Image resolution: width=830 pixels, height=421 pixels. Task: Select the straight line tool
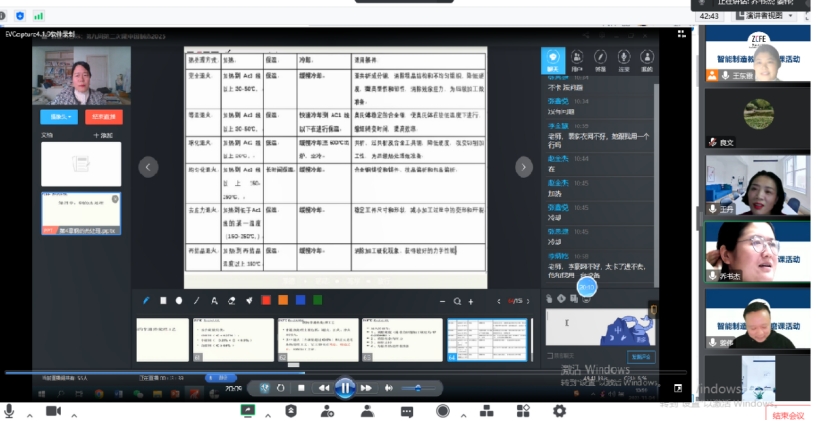(196, 301)
